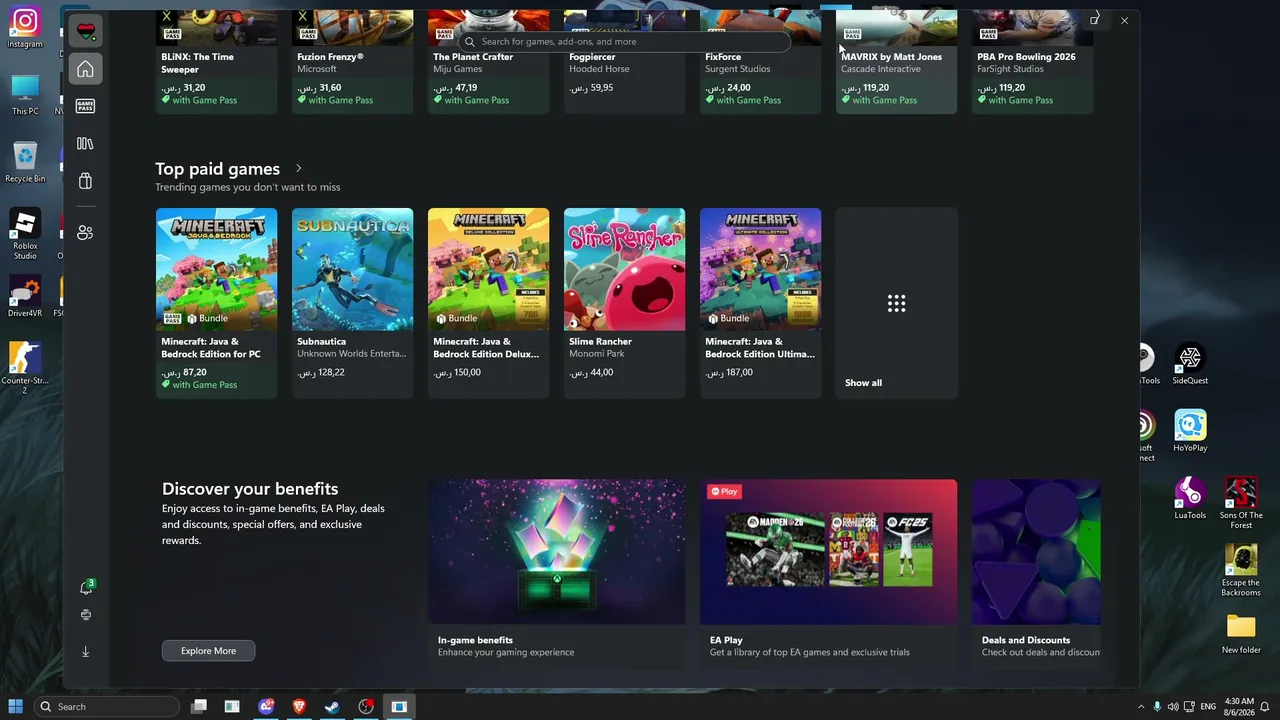Open the Brave browser taskbar icon
This screenshot has height=720, width=1280.
(299, 707)
